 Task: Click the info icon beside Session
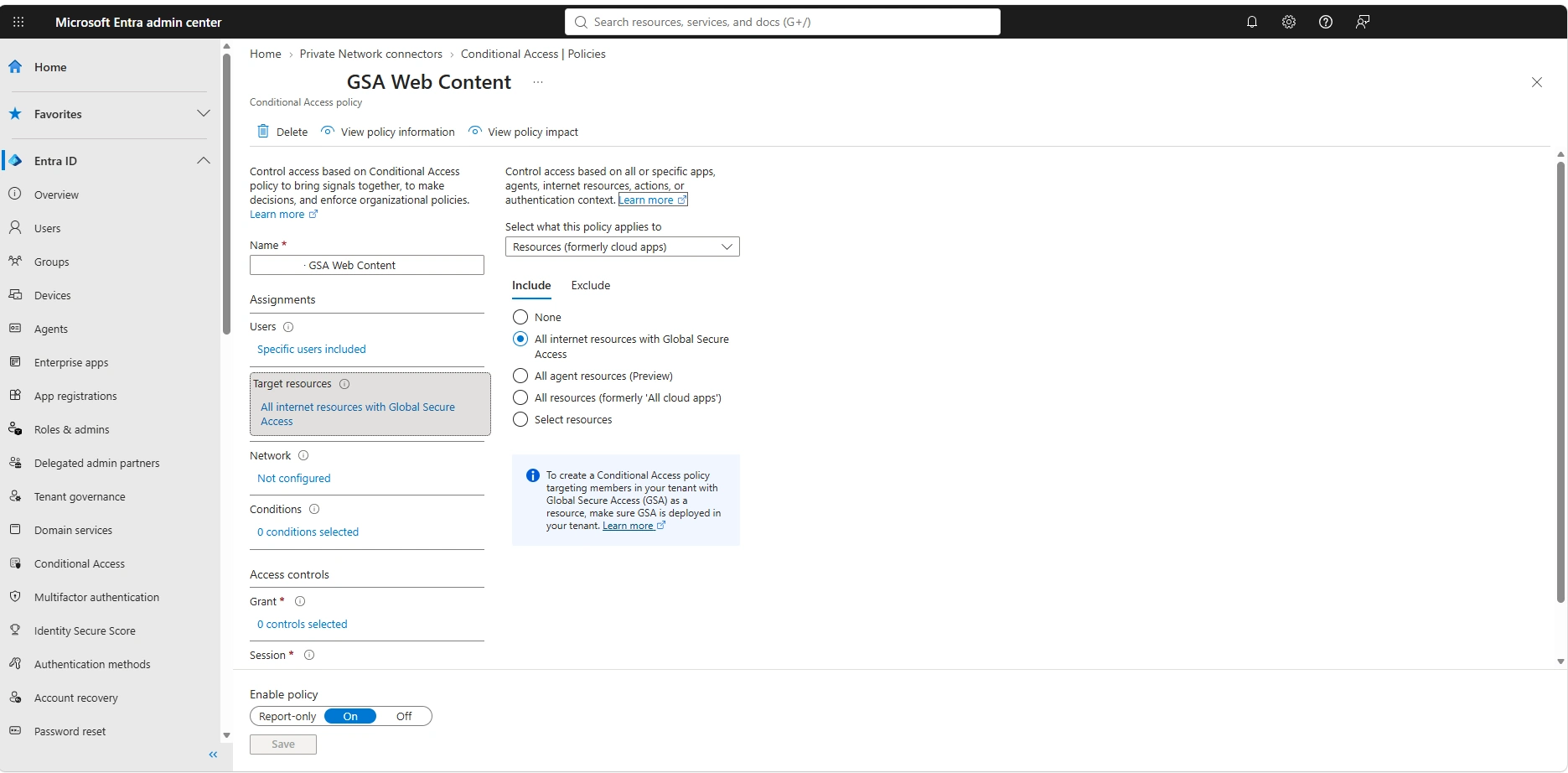pos(309,655)
